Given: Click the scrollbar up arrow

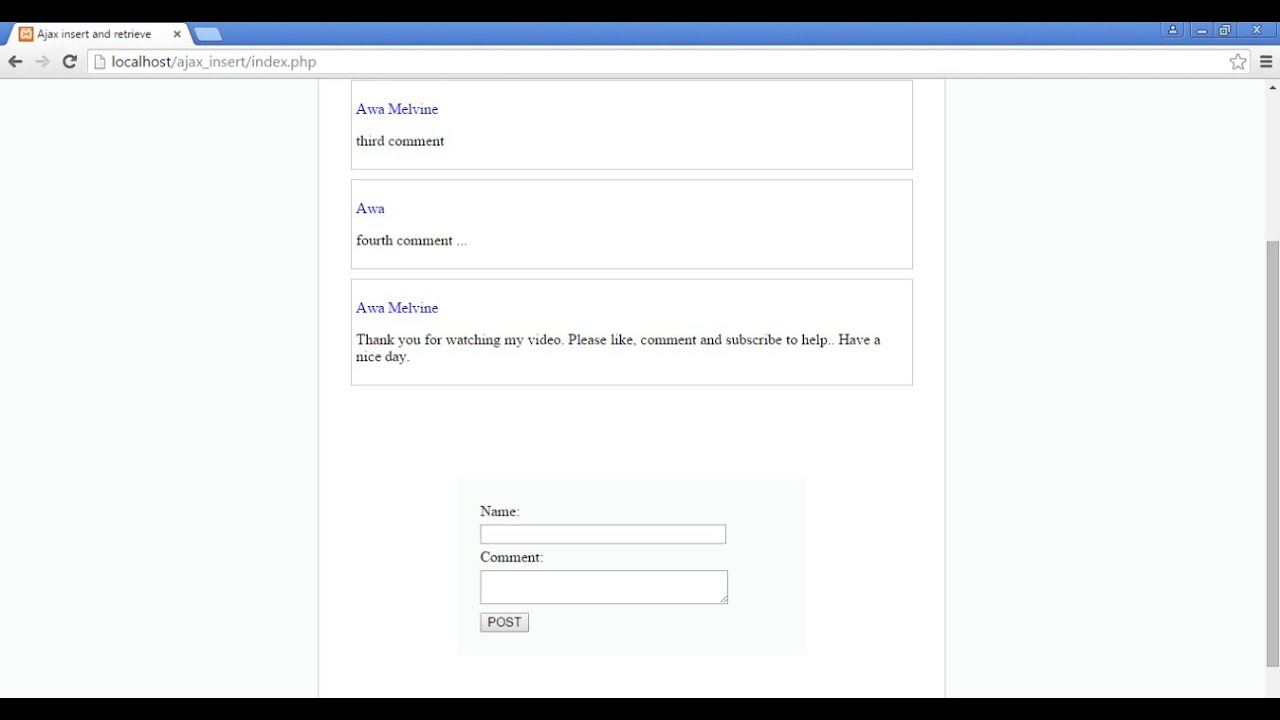Looking at the screenshot, I should (x=1272, y=87).
